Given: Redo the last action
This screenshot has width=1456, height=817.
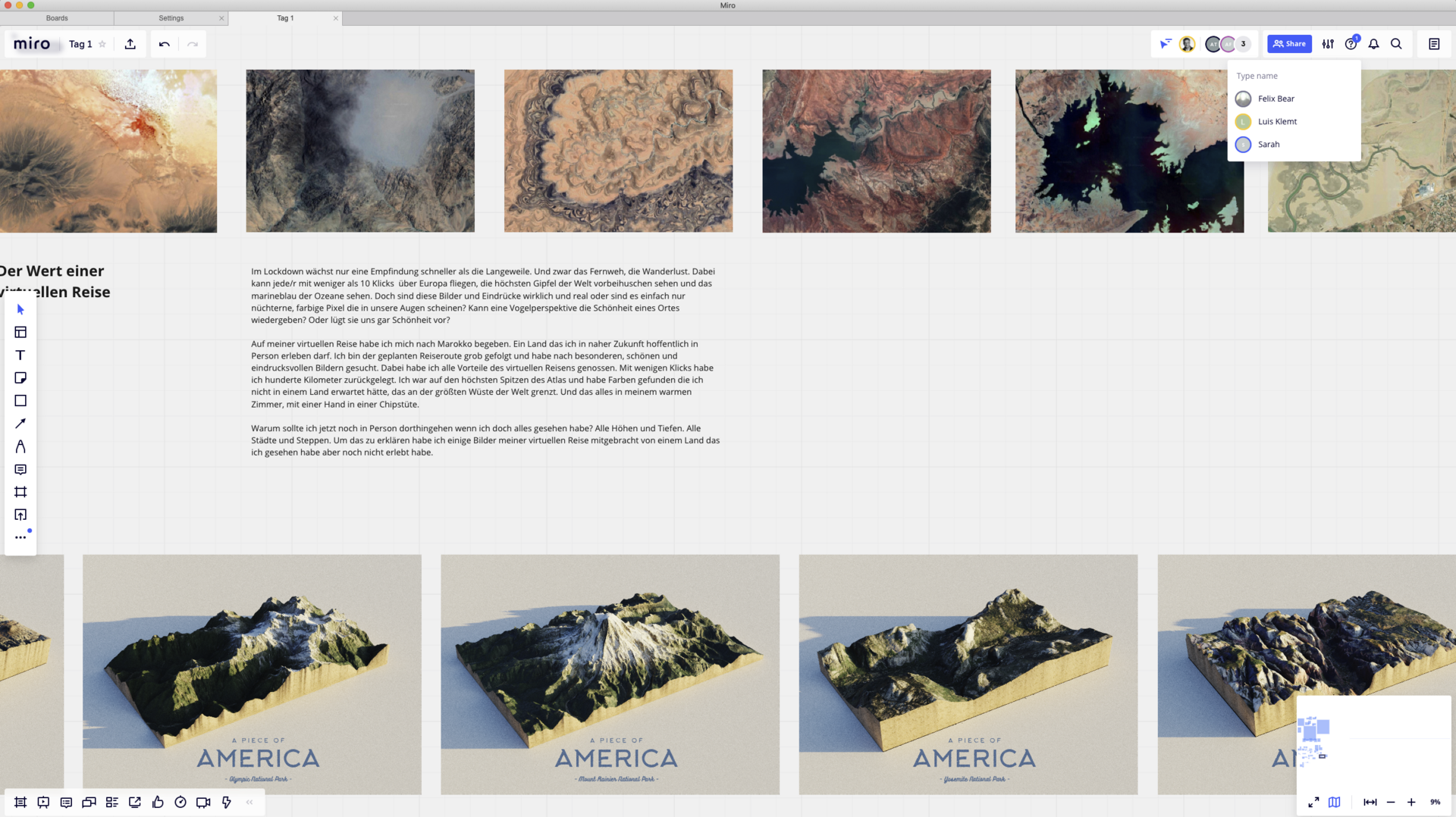Looking at the screenshot, I should tap(193, 44).
